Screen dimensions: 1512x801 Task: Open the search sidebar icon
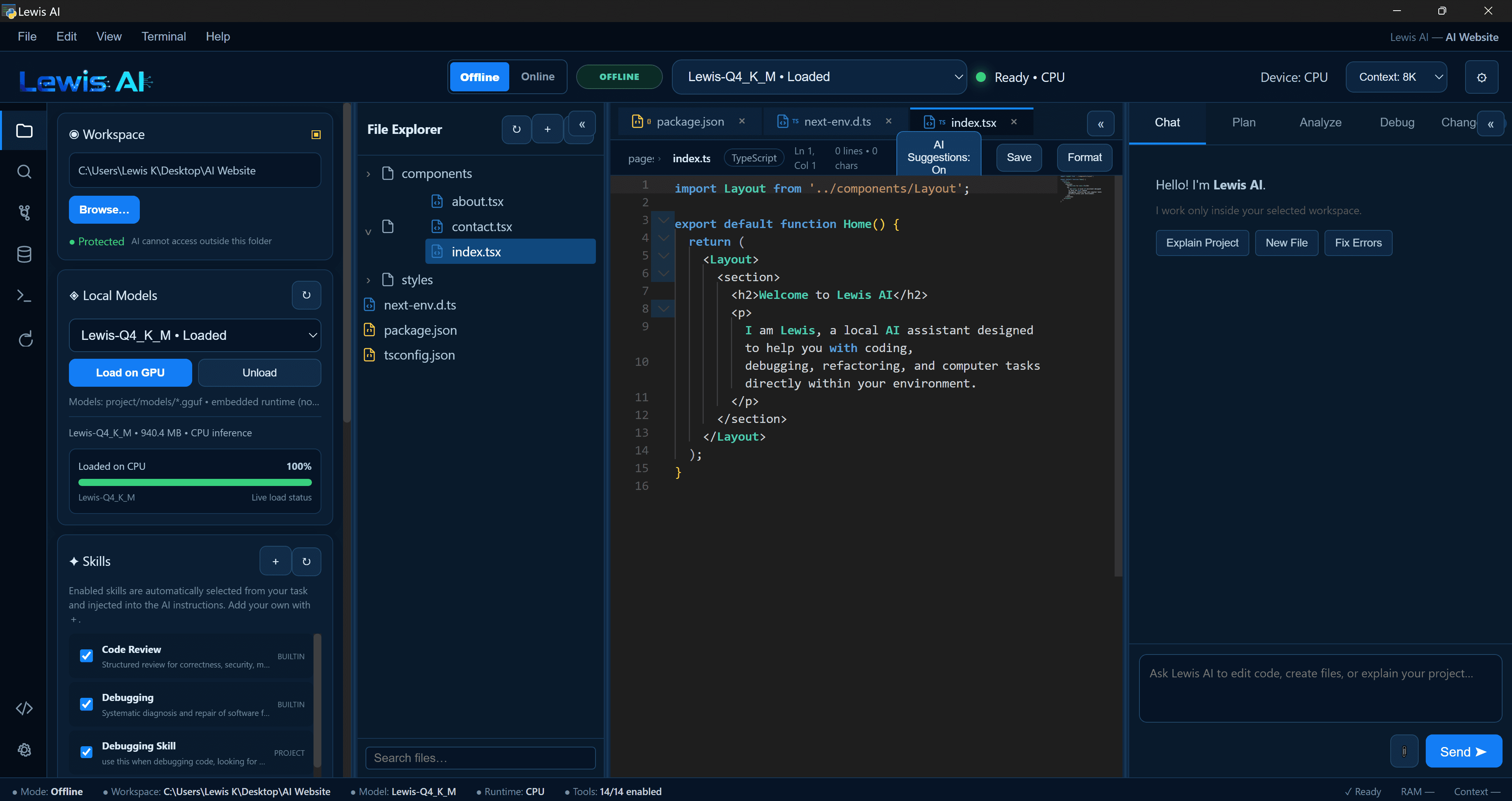24,171
